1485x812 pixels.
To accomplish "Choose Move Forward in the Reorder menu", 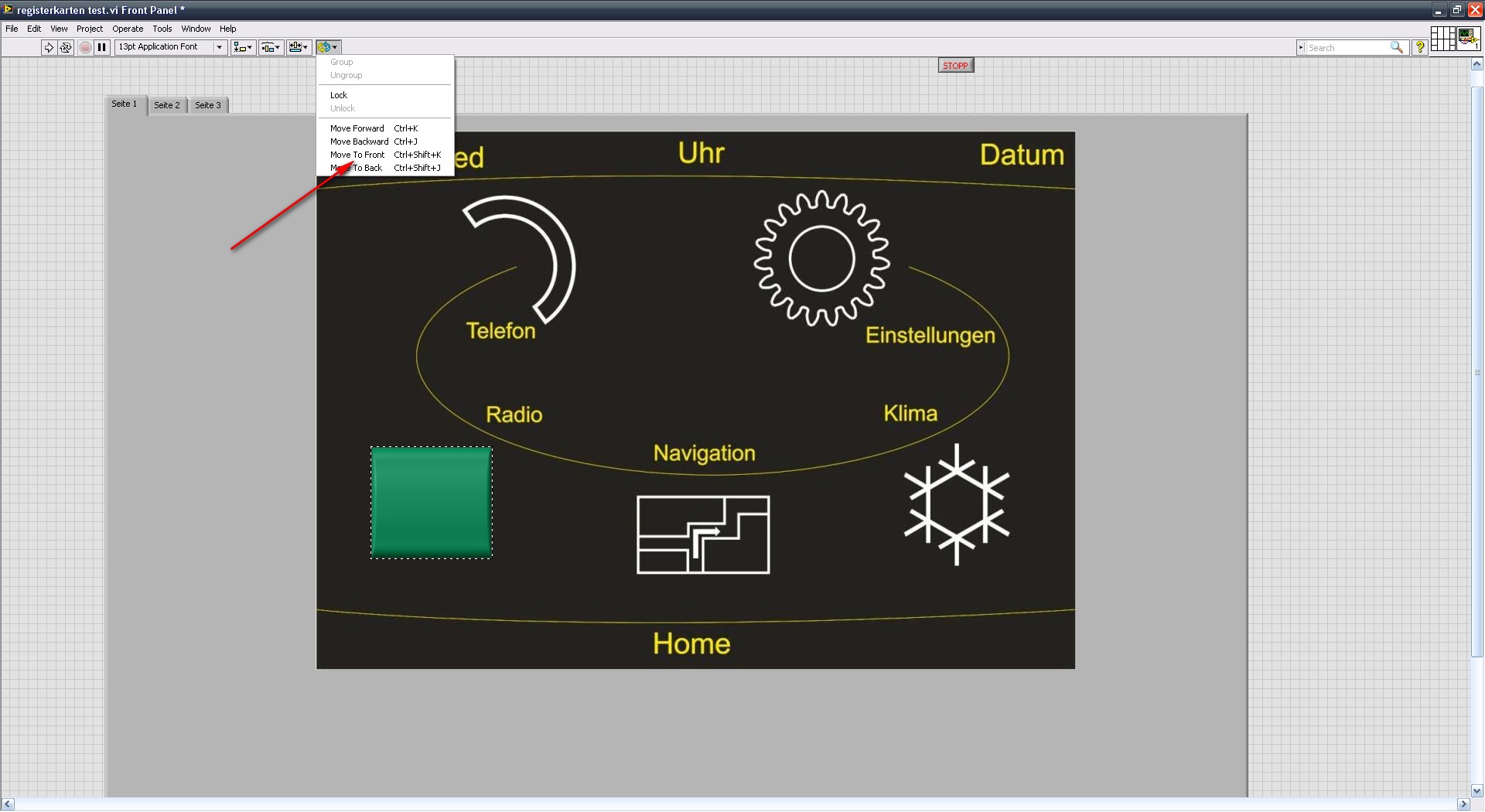I will point(385,128).
